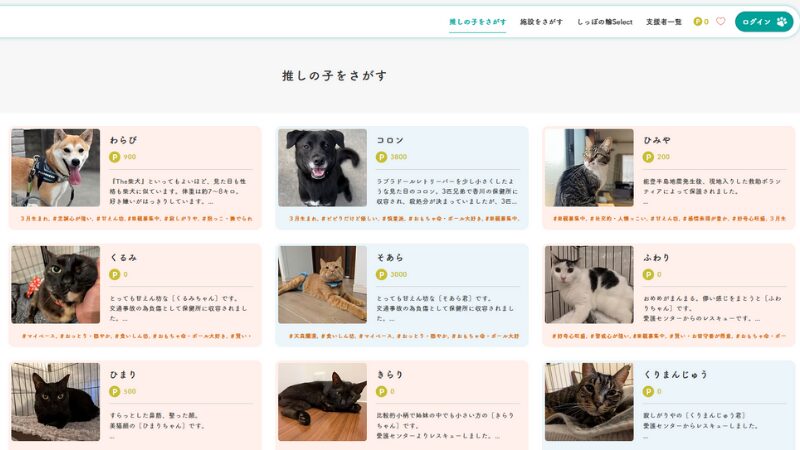
Task: Open the きらり black cat photo
Action: (322, 402)
